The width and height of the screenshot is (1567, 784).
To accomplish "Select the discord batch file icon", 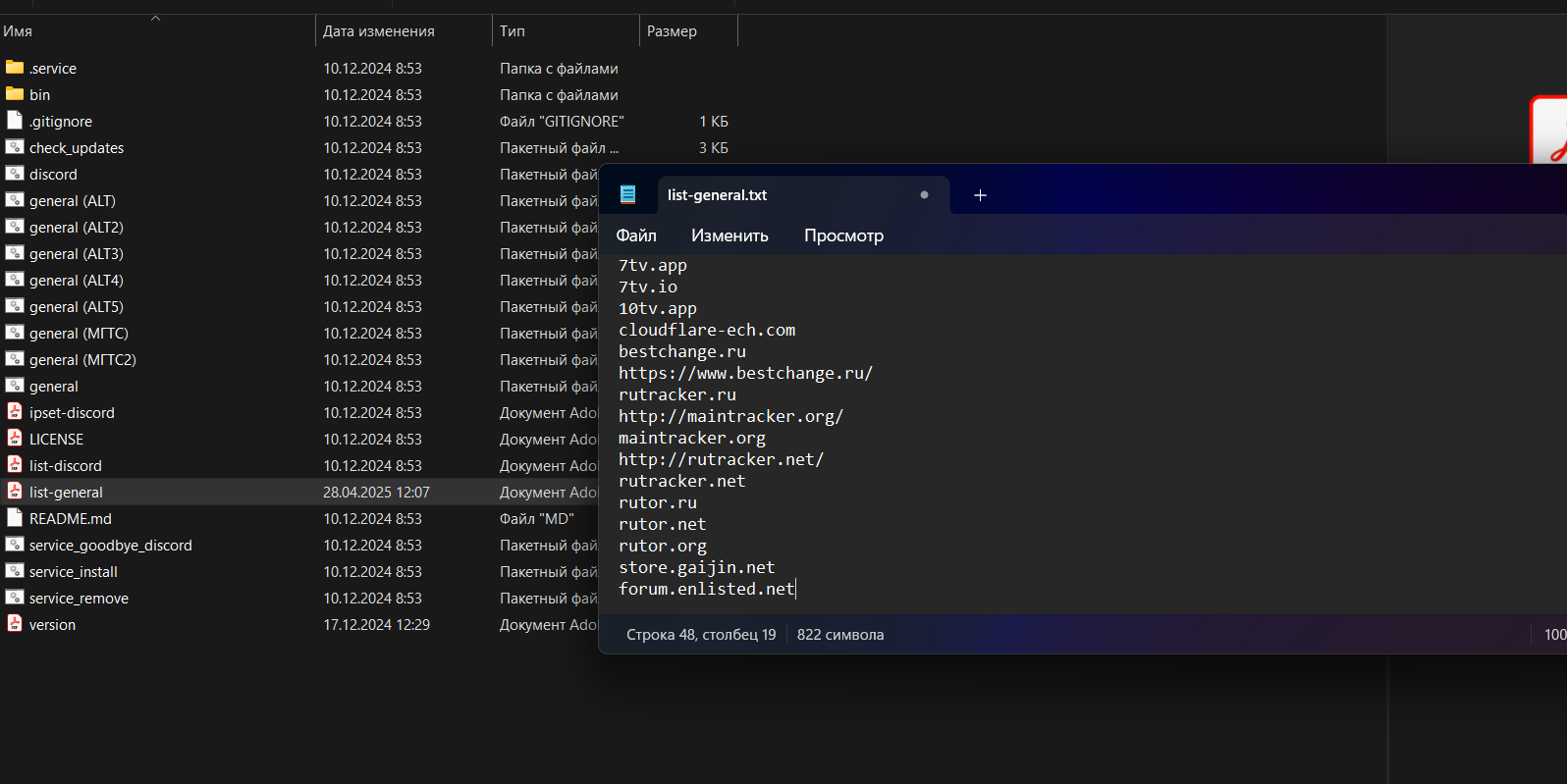I will (15, 174).
